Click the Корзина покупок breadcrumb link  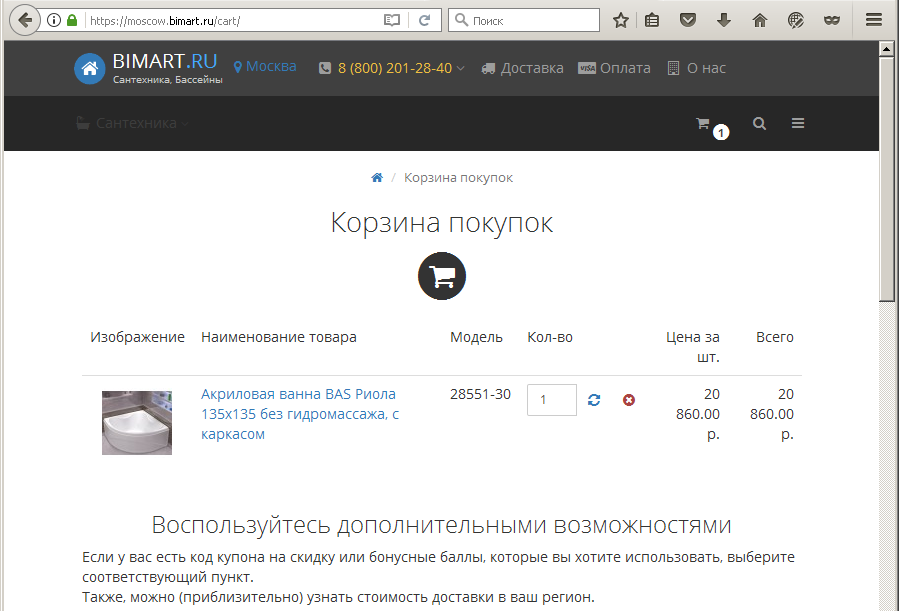458,178
